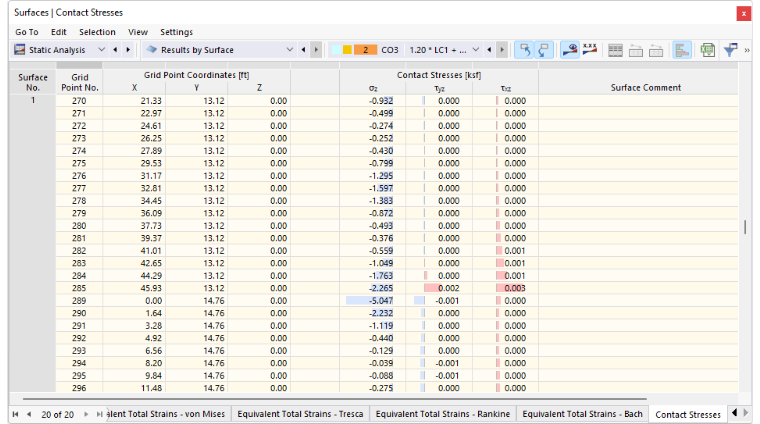This screenshot has height=424, width=760.
Task: Select grid point 296 cell
Action: [79, 388]
